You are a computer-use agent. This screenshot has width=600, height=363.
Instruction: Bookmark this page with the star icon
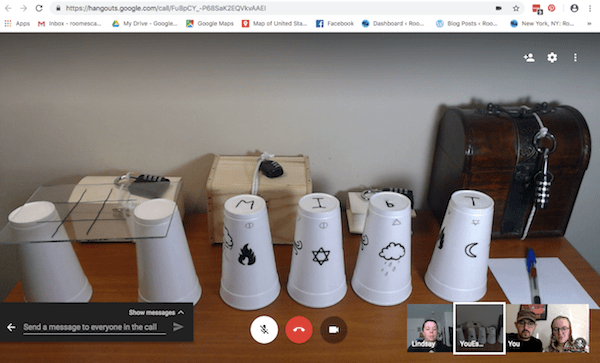(x=516, y=8)
